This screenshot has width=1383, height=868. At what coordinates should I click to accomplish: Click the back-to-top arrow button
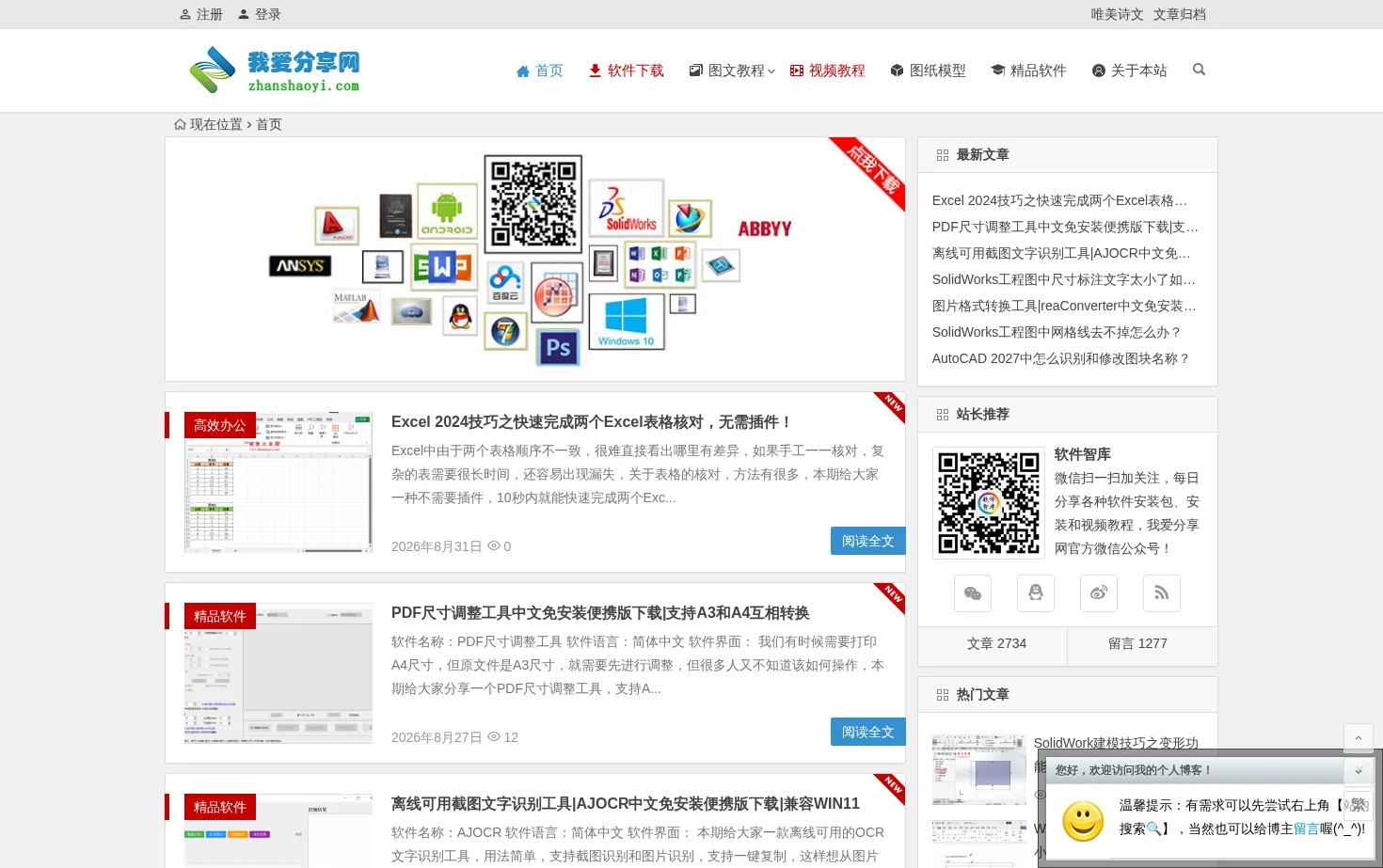1359,738
